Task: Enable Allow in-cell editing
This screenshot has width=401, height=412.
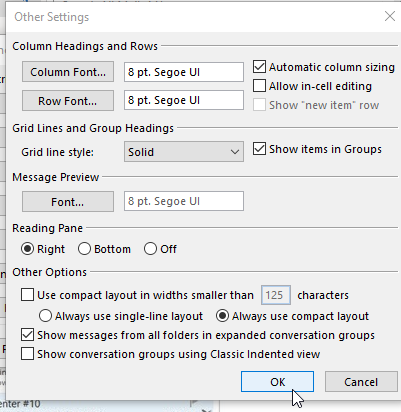Action: pyautogui.click(x=259, y=86)
